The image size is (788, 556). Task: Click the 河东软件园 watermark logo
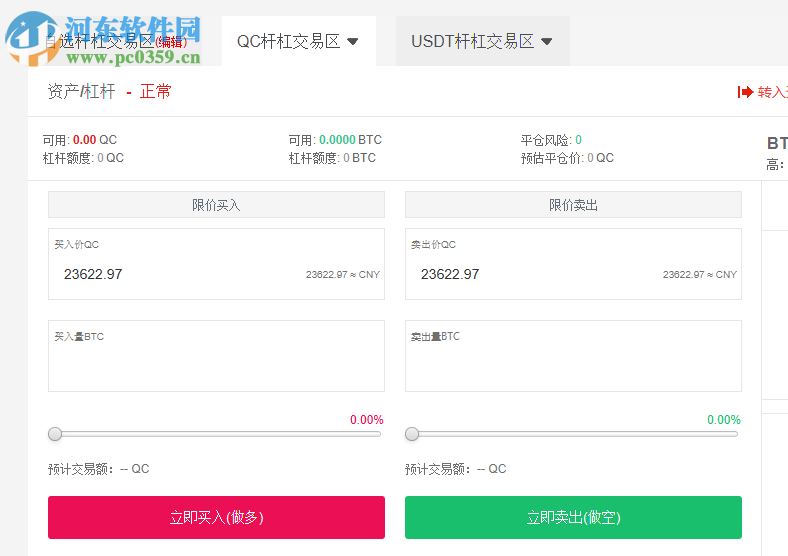click(105, 38)
